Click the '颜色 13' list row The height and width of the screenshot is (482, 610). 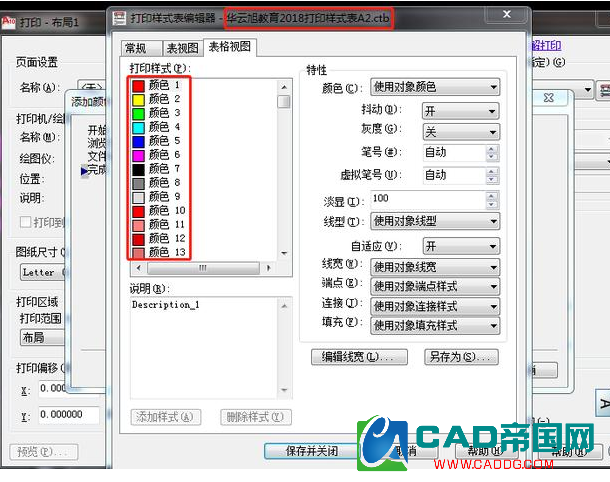pos(159,252)
